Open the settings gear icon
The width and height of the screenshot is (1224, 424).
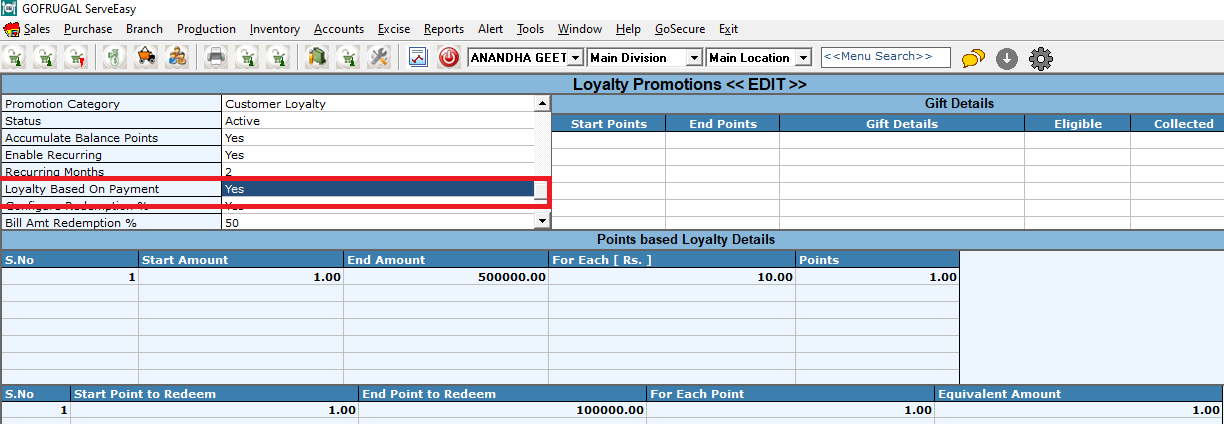coord(1041,58)
